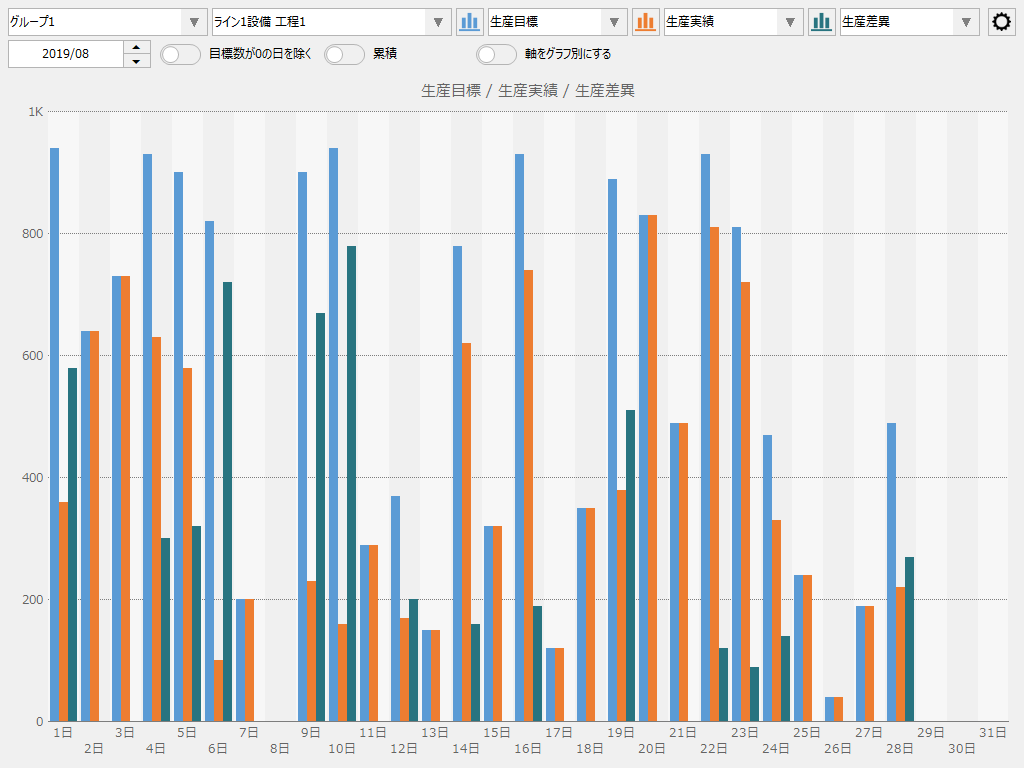Click the orange bar chart icon beside 生産実績
Viewport: 1024px width, 768px height.
(645, 21)
